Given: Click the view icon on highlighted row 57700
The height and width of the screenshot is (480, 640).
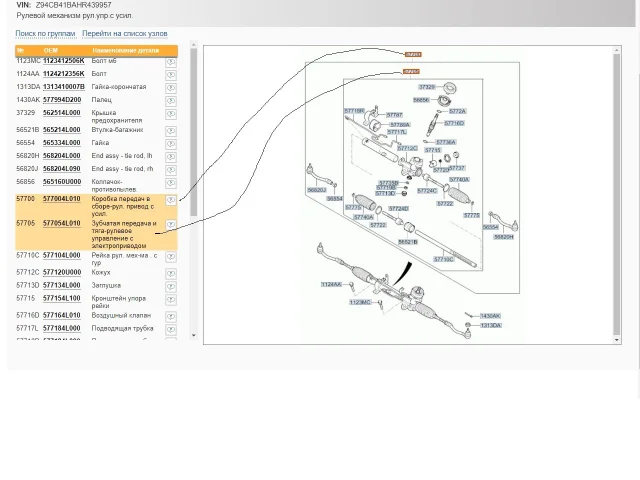Looking at the screenshot, I should pos(170,200).
